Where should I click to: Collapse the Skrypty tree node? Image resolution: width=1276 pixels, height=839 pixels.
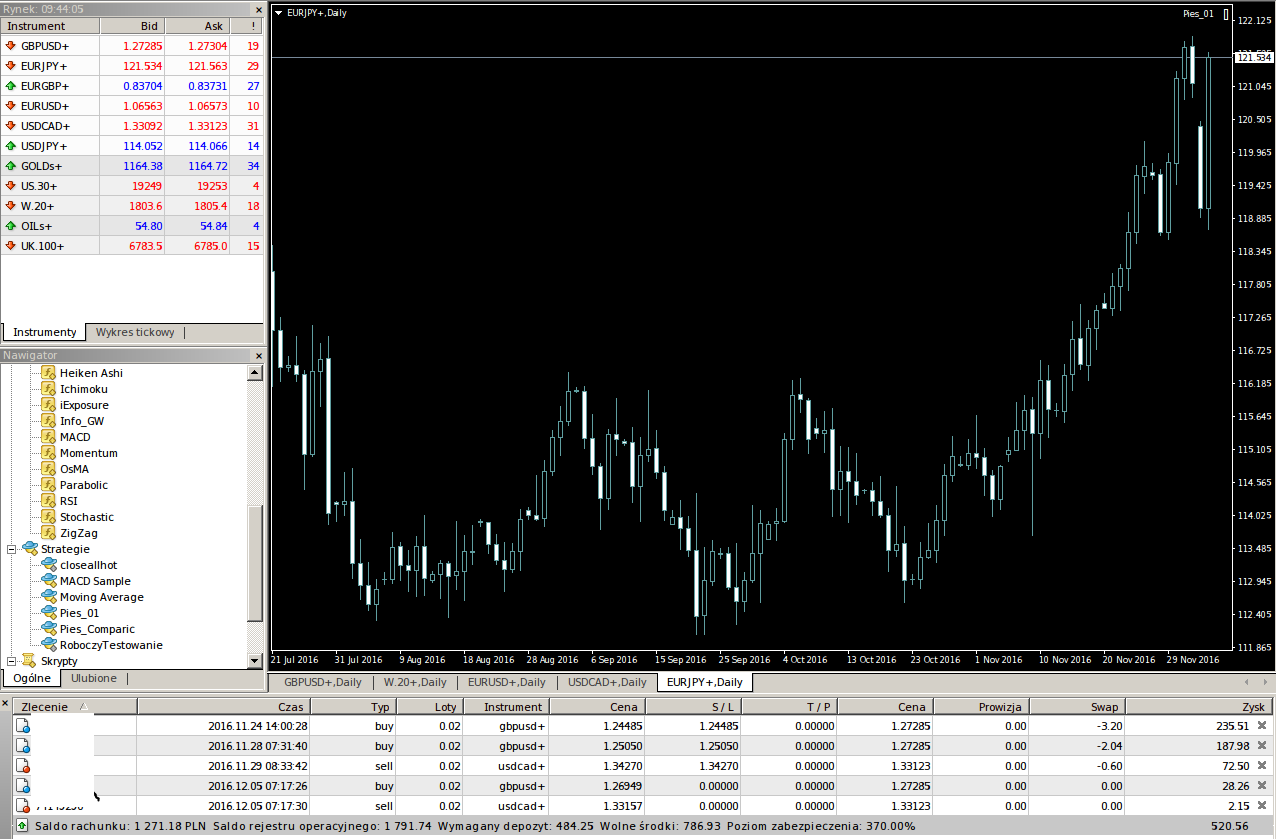point(11,661)
